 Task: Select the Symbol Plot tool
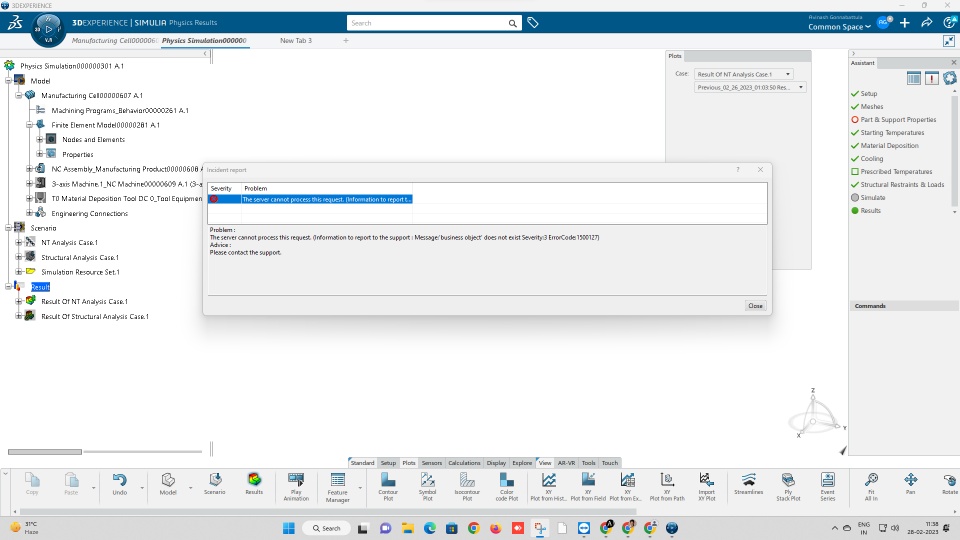click(427, 487)
